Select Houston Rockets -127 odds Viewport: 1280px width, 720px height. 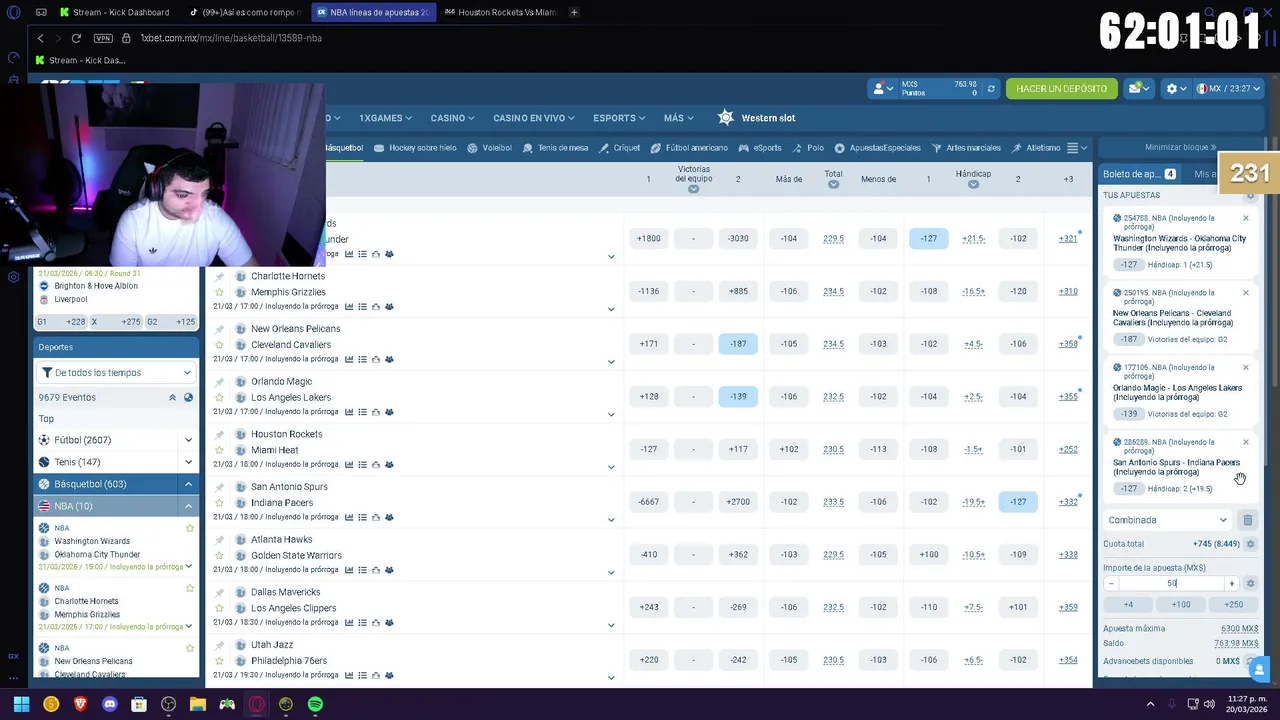click(649, 449)
